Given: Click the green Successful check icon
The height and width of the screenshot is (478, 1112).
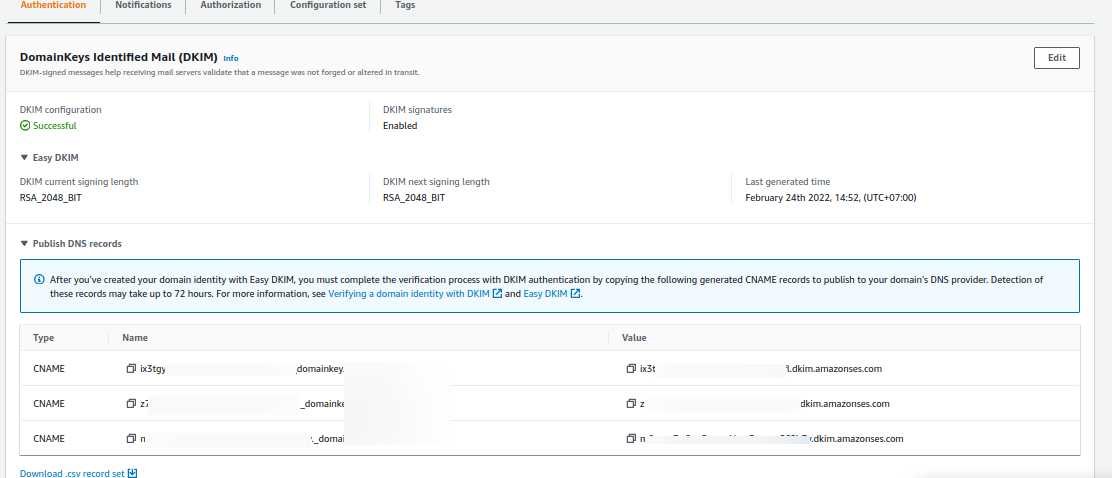Looking at the screenshot, I should pyautogui.click(x=25, y=126).
